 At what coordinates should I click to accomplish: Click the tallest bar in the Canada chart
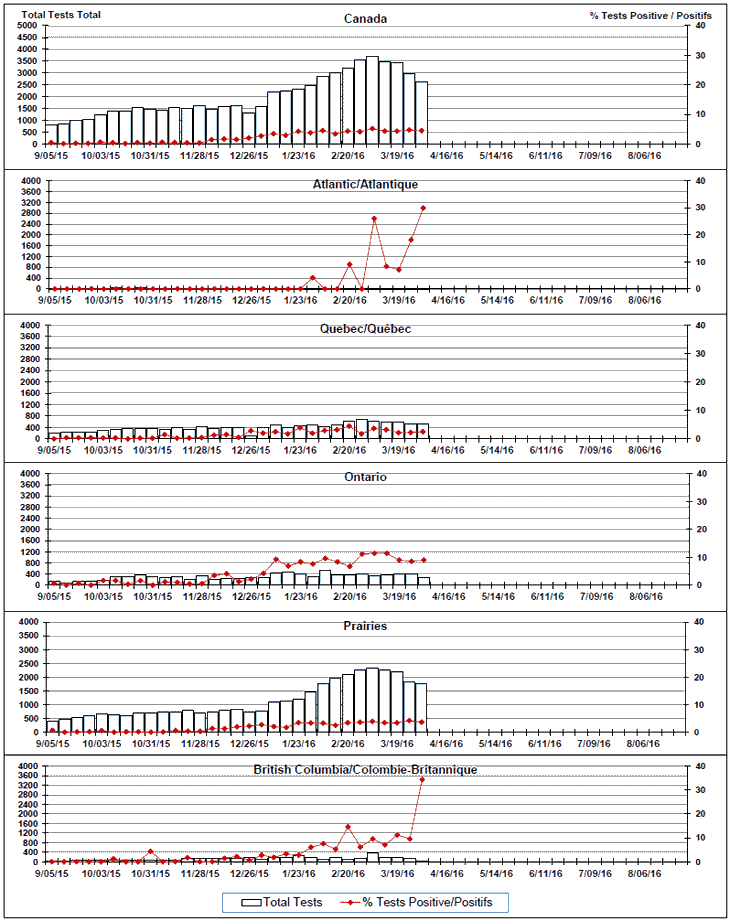(372, 100)
